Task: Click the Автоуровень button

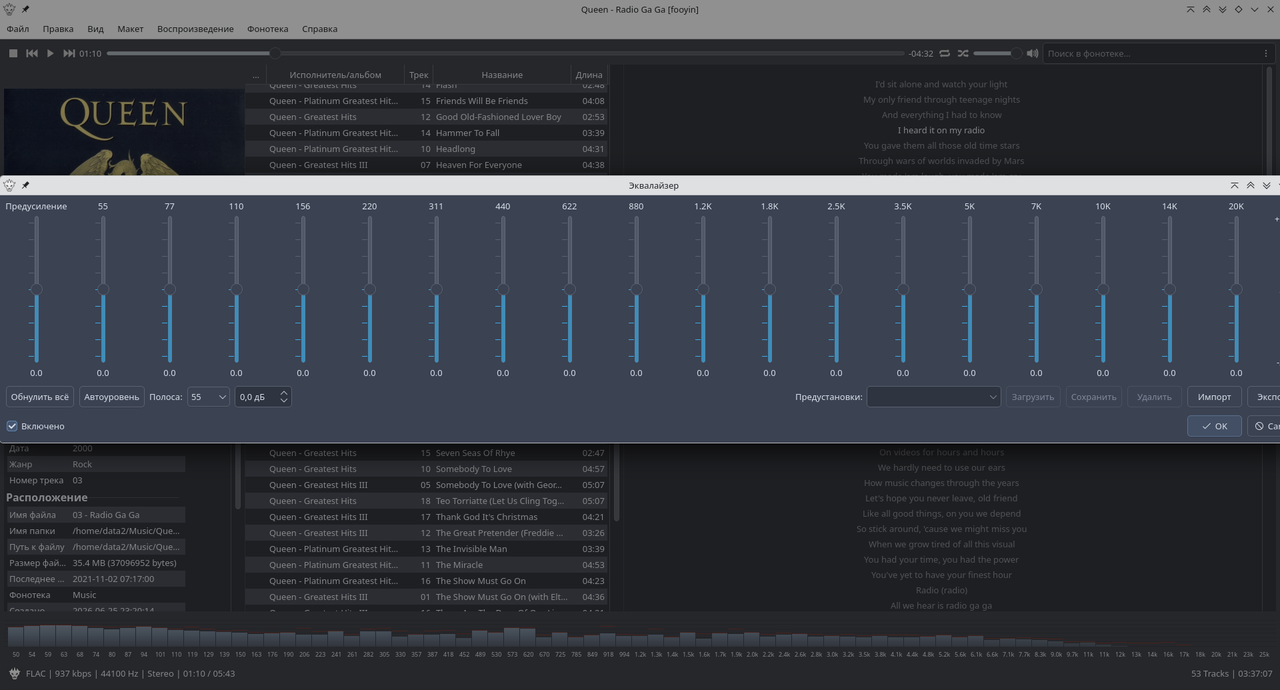Action: tap(112, 397)
